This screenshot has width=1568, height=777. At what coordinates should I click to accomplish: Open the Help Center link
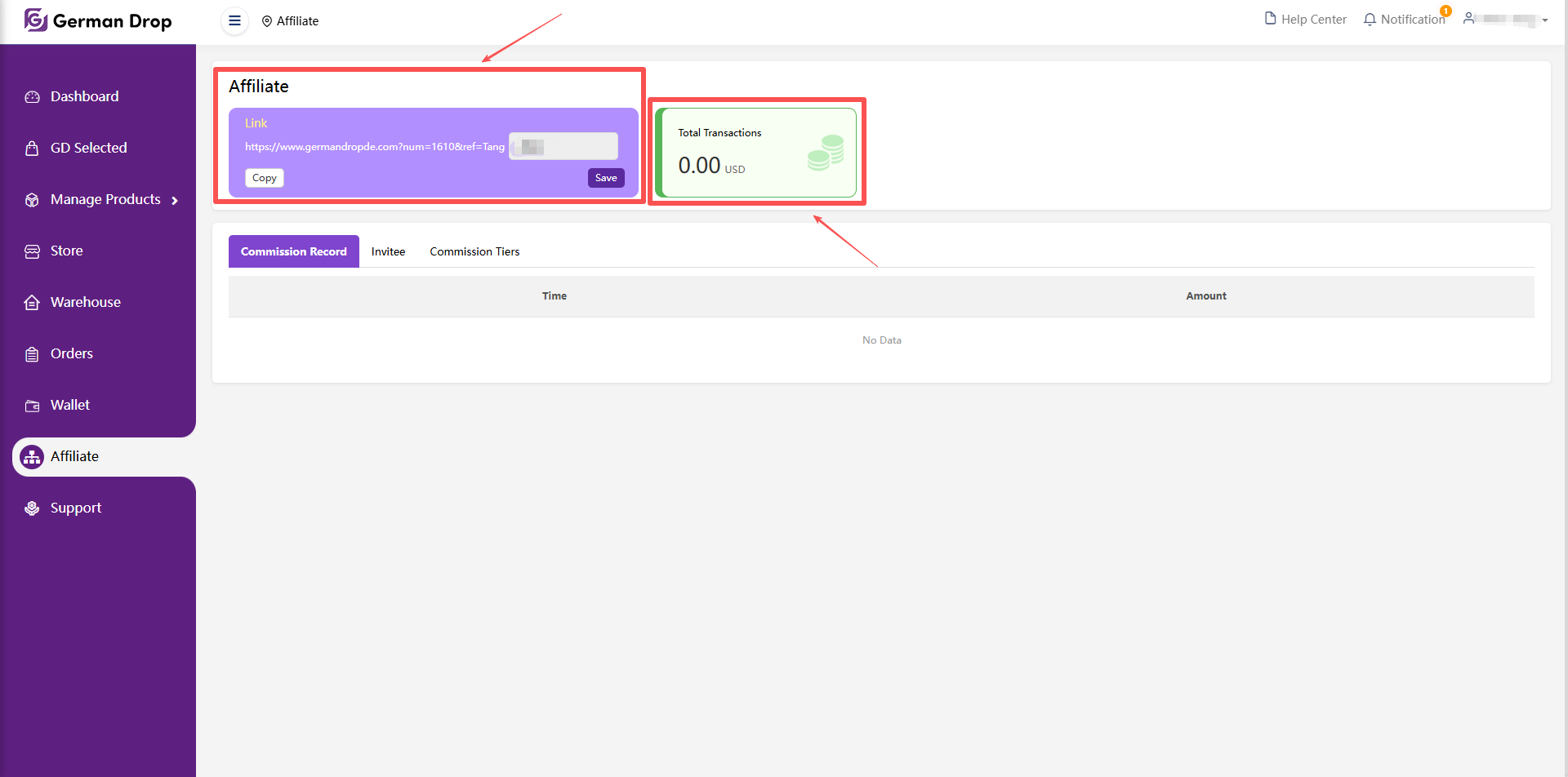pyautogui.click(x=1305, y=20)
